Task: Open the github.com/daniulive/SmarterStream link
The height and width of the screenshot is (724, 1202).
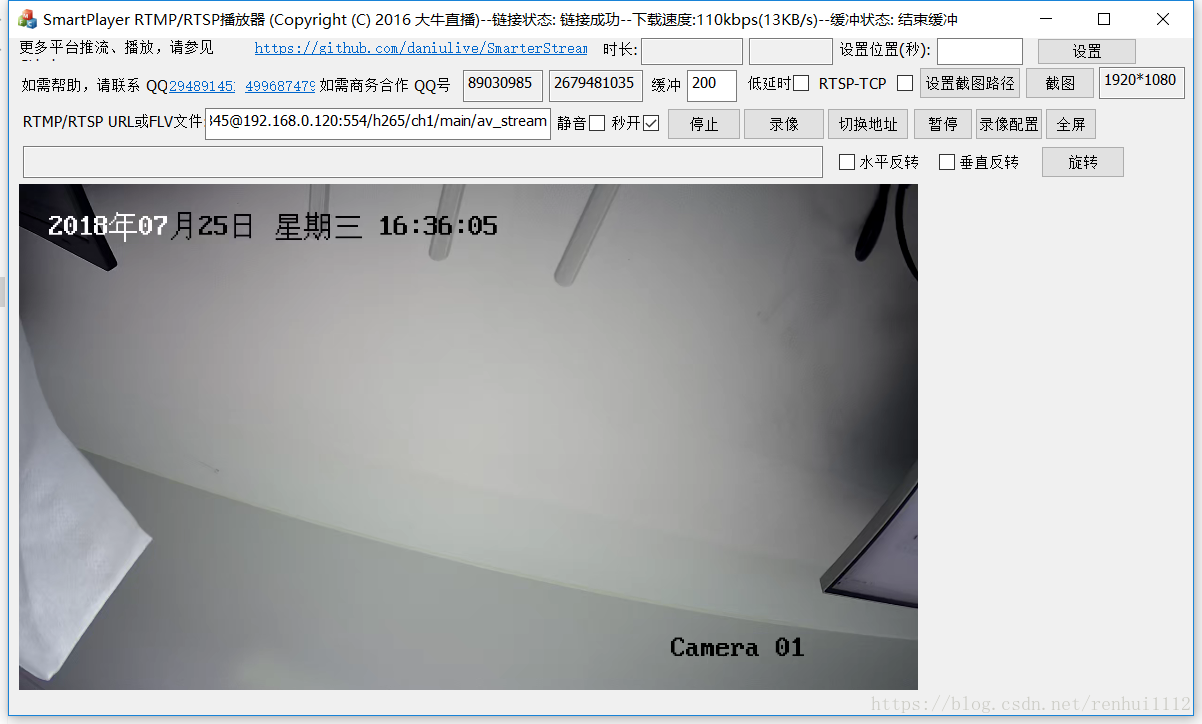Action: (421, 48)
